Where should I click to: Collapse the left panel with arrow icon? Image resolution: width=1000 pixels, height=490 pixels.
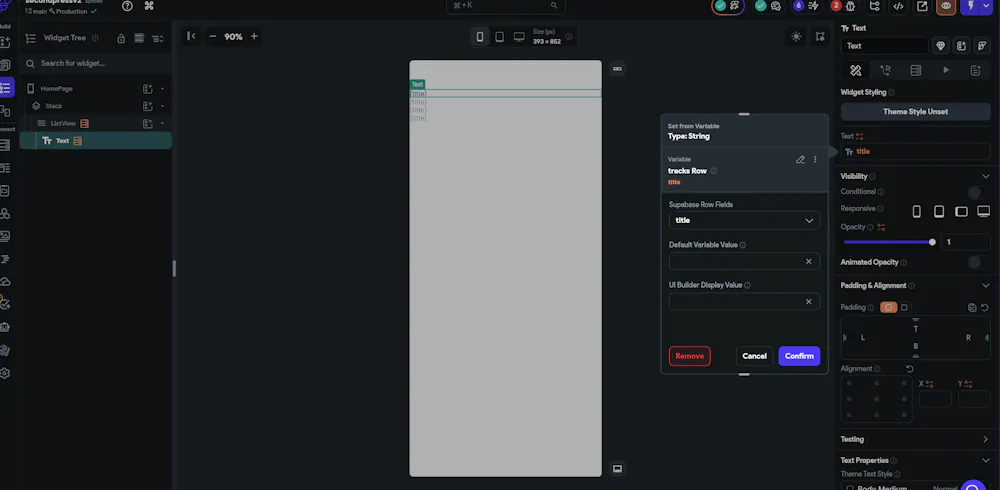coord(191,36)
